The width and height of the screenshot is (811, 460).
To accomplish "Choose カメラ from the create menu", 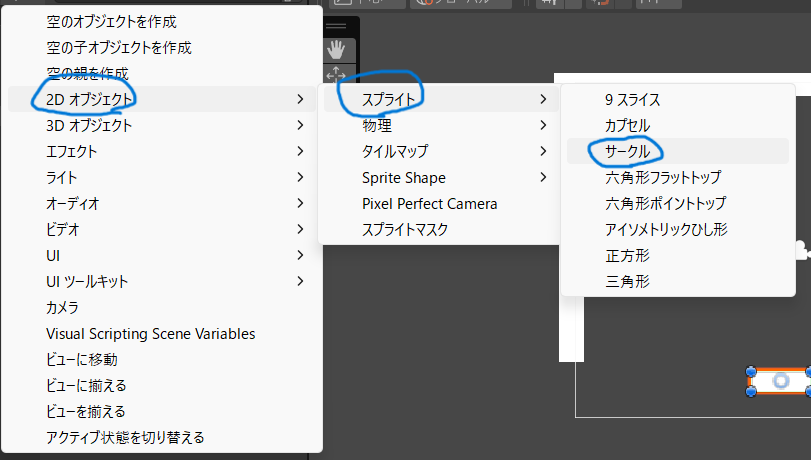I will pyautogui.click(x=62, y=307).
